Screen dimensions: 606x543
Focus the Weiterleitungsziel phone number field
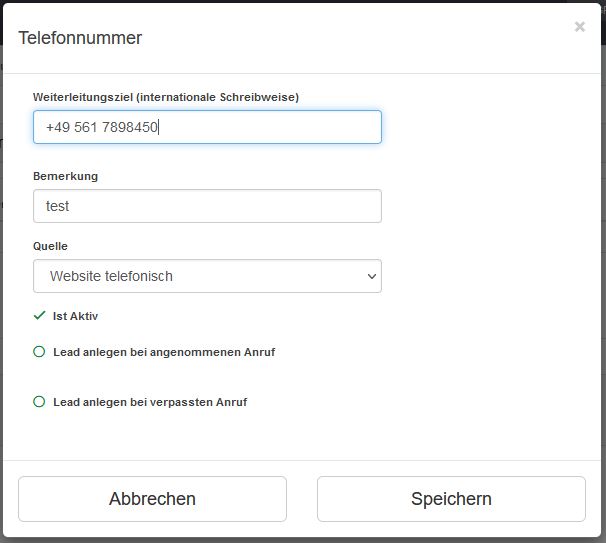(x=207, y=127)
